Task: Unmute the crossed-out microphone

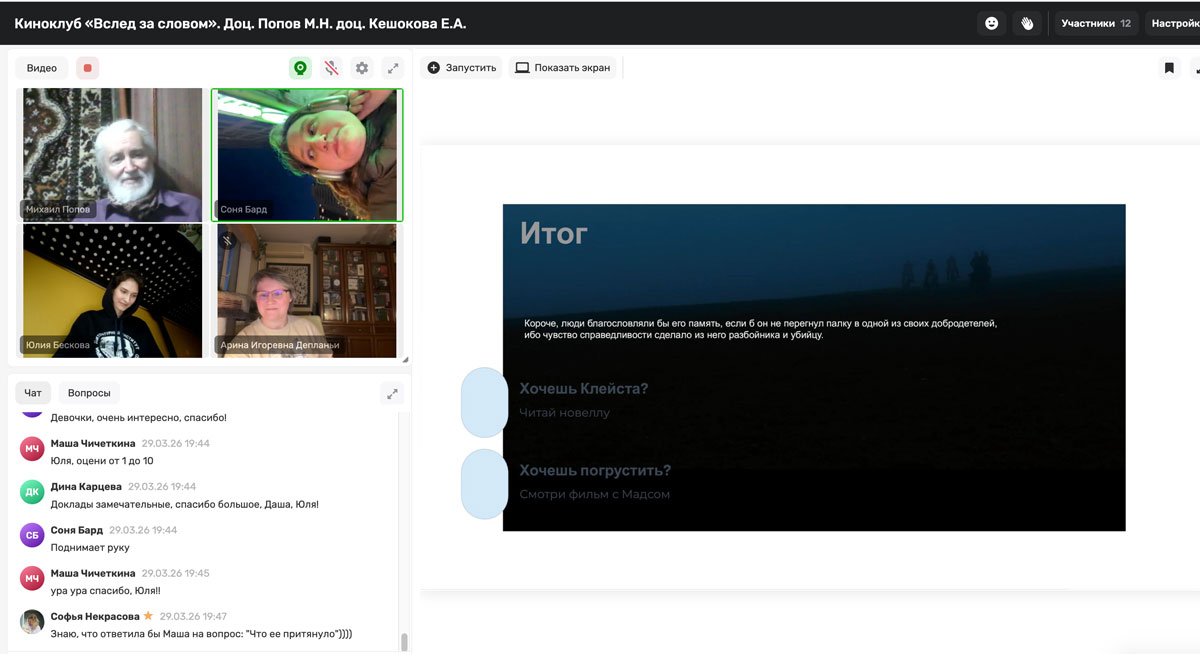Action: (x=331, y=68)
